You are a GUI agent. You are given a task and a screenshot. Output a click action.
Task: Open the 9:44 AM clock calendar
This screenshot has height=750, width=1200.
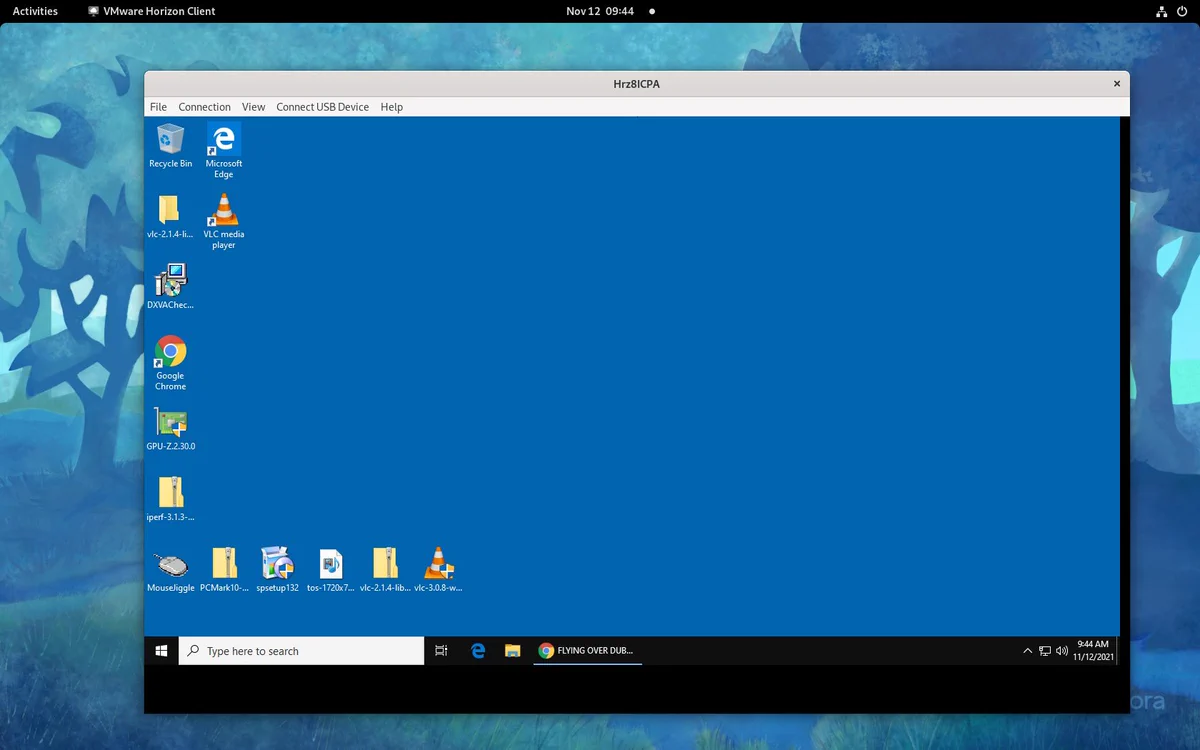coord(1092,651)
